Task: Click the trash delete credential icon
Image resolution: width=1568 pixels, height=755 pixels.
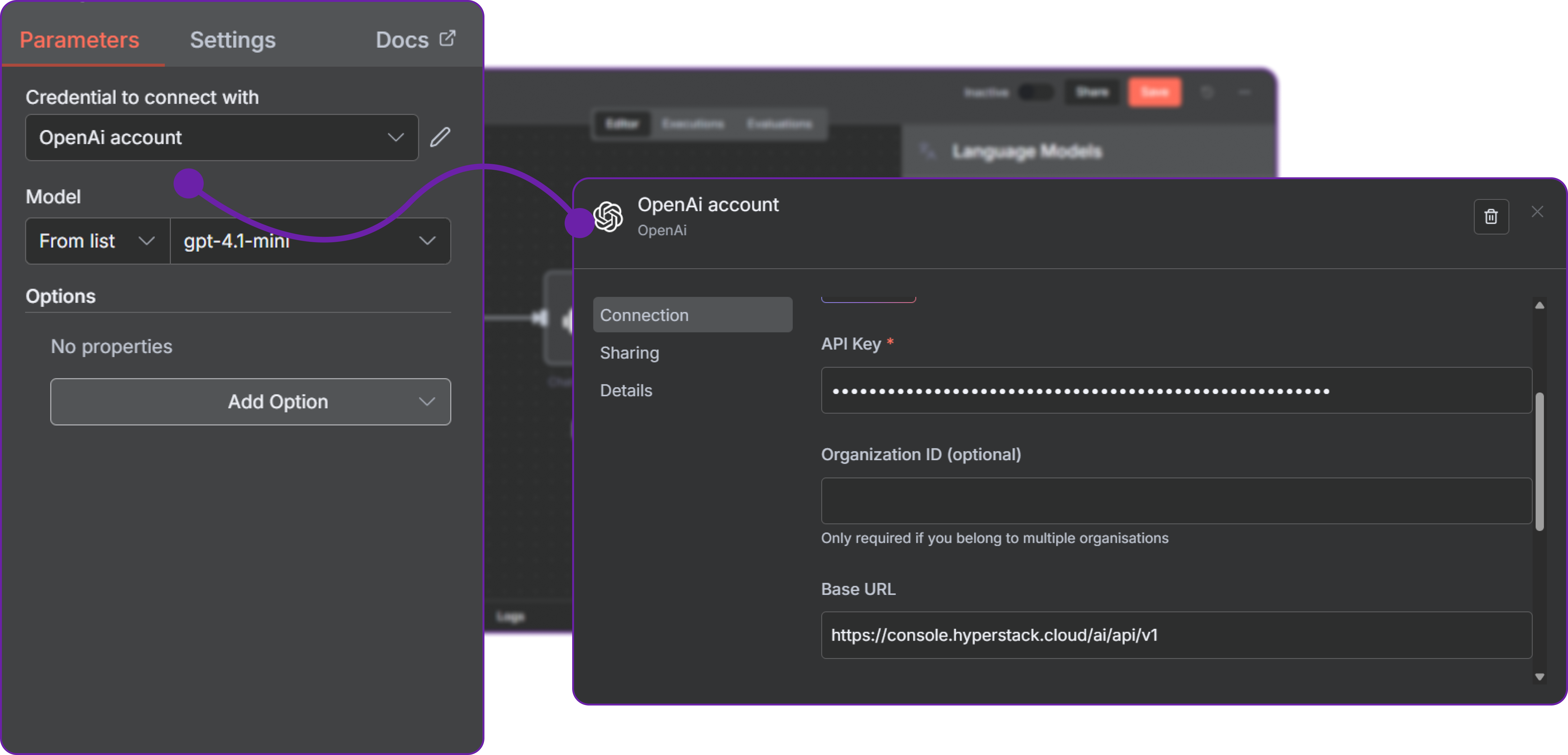Action: pos(1491,216)
